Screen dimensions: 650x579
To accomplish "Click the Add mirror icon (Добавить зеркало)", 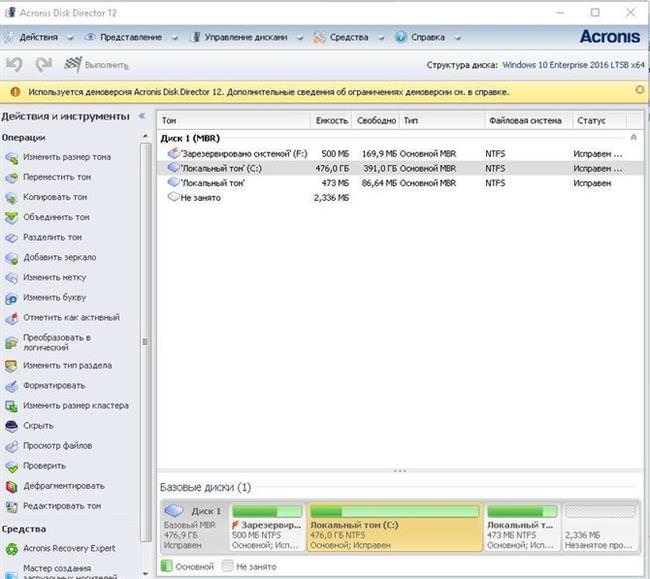I will pyautogui.click(x=12, y=258).
